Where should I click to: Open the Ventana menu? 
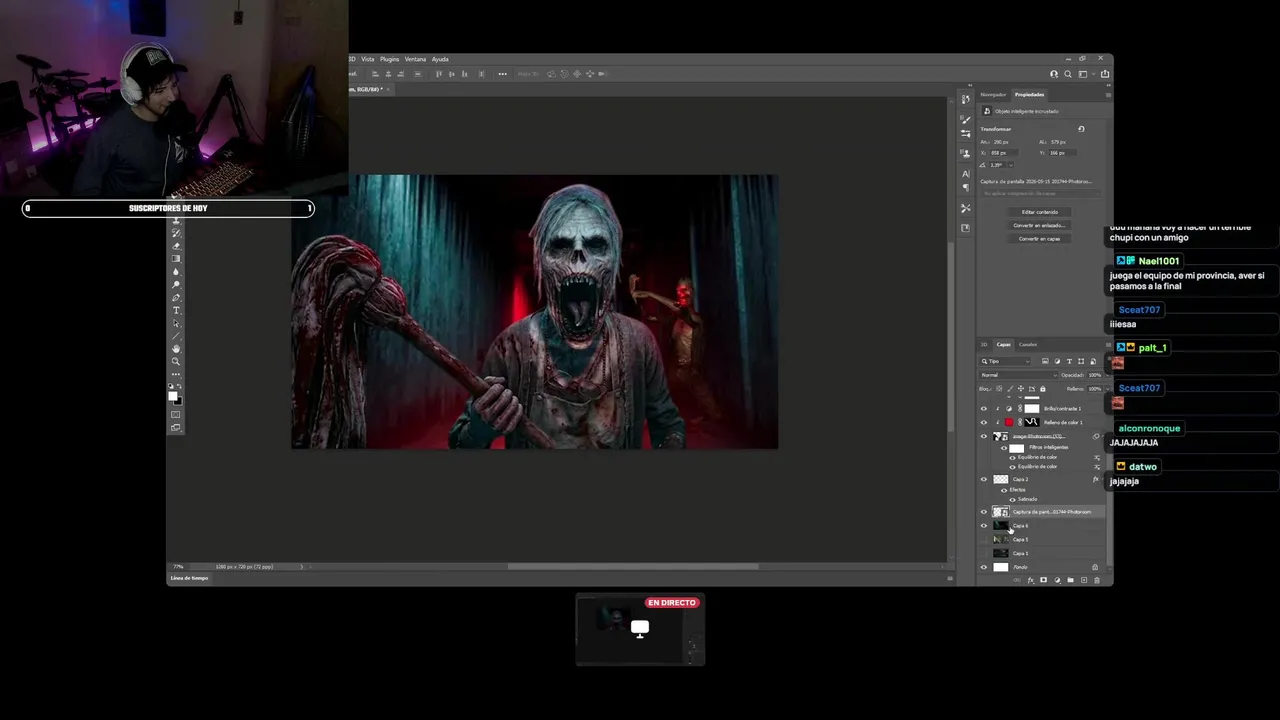(415, 59)
